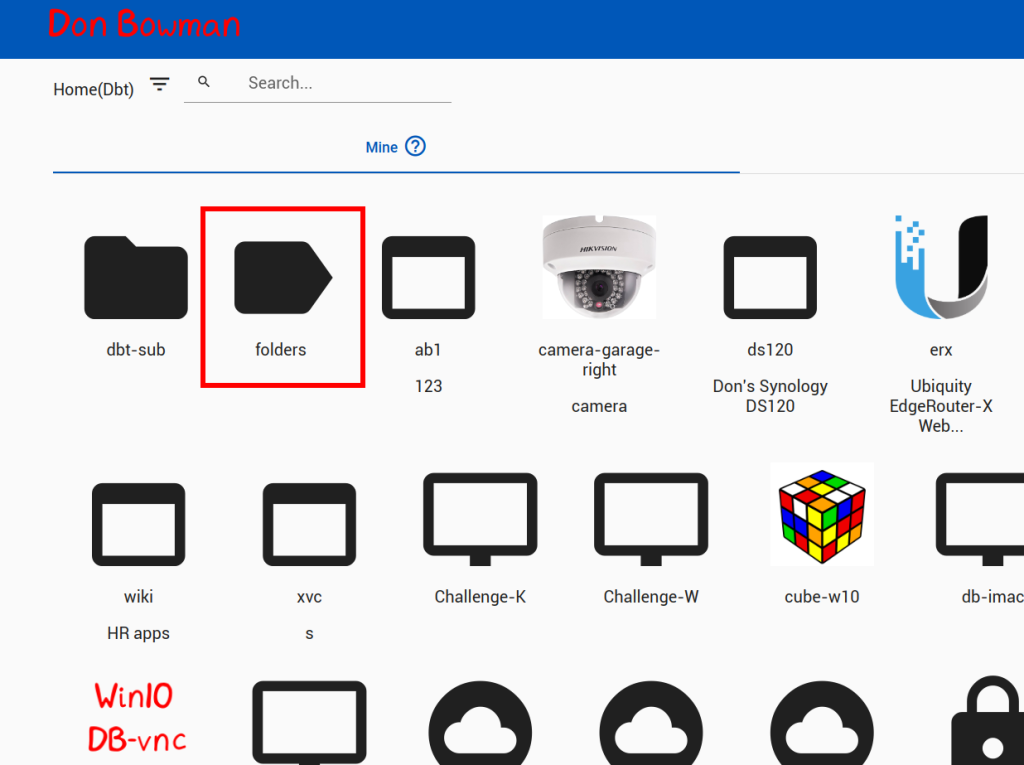Open the ds120 Synology application icon
Viewport: 1024px width, 765px height.
(x=770, y=277)
